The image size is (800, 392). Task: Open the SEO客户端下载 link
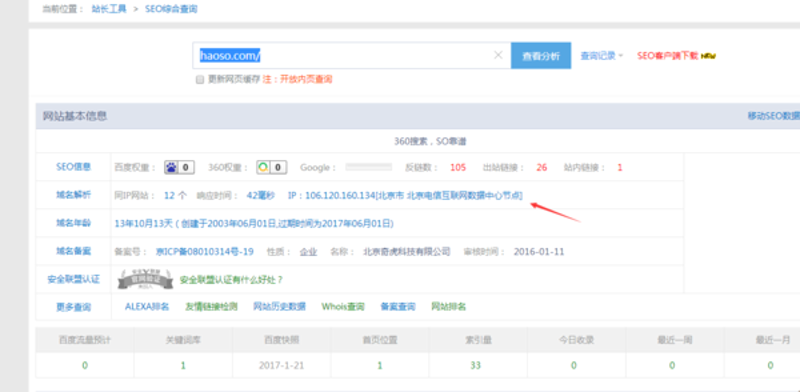[x=667, y=56]
